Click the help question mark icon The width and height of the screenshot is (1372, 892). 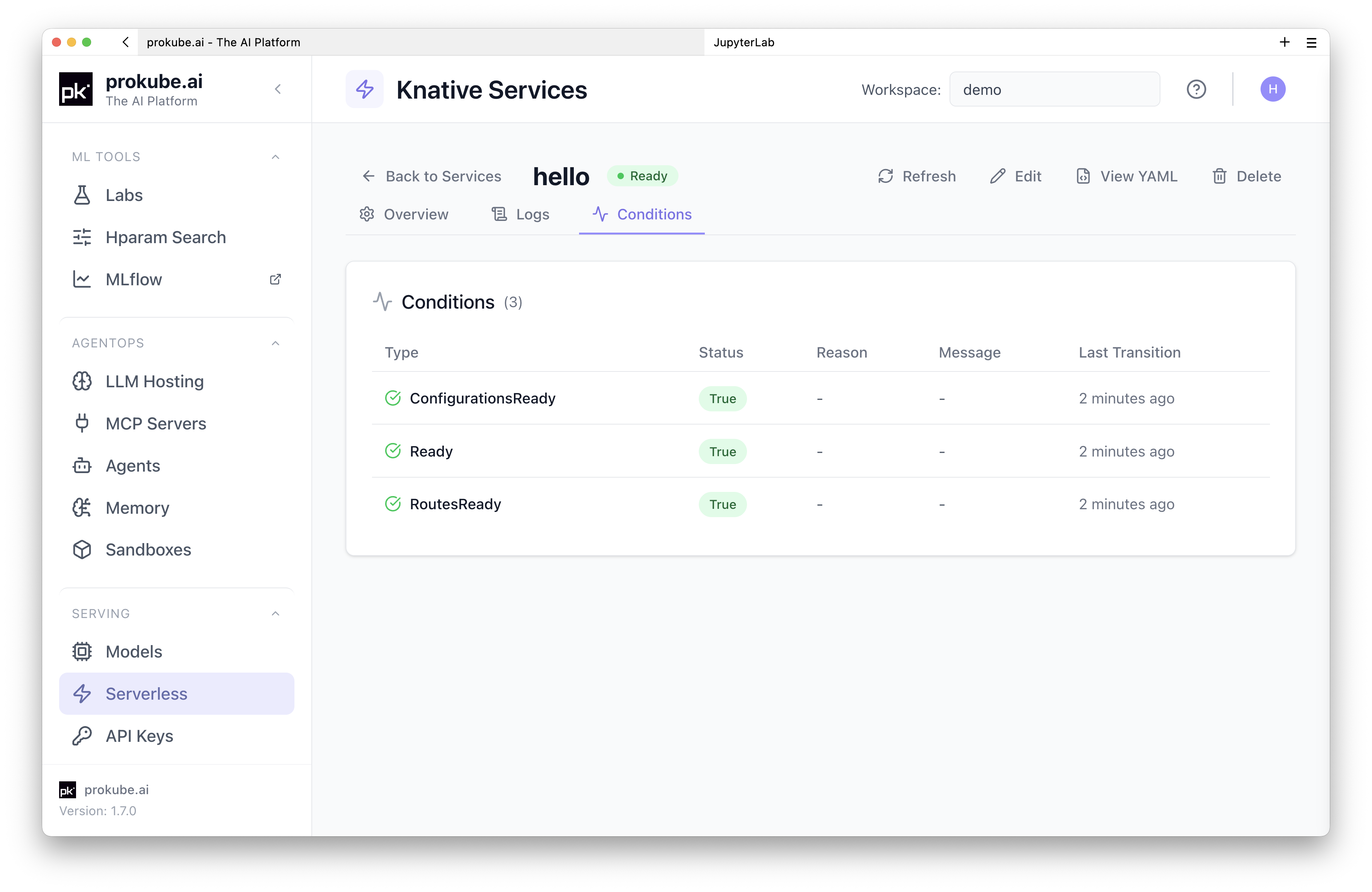coord(1196,89)
